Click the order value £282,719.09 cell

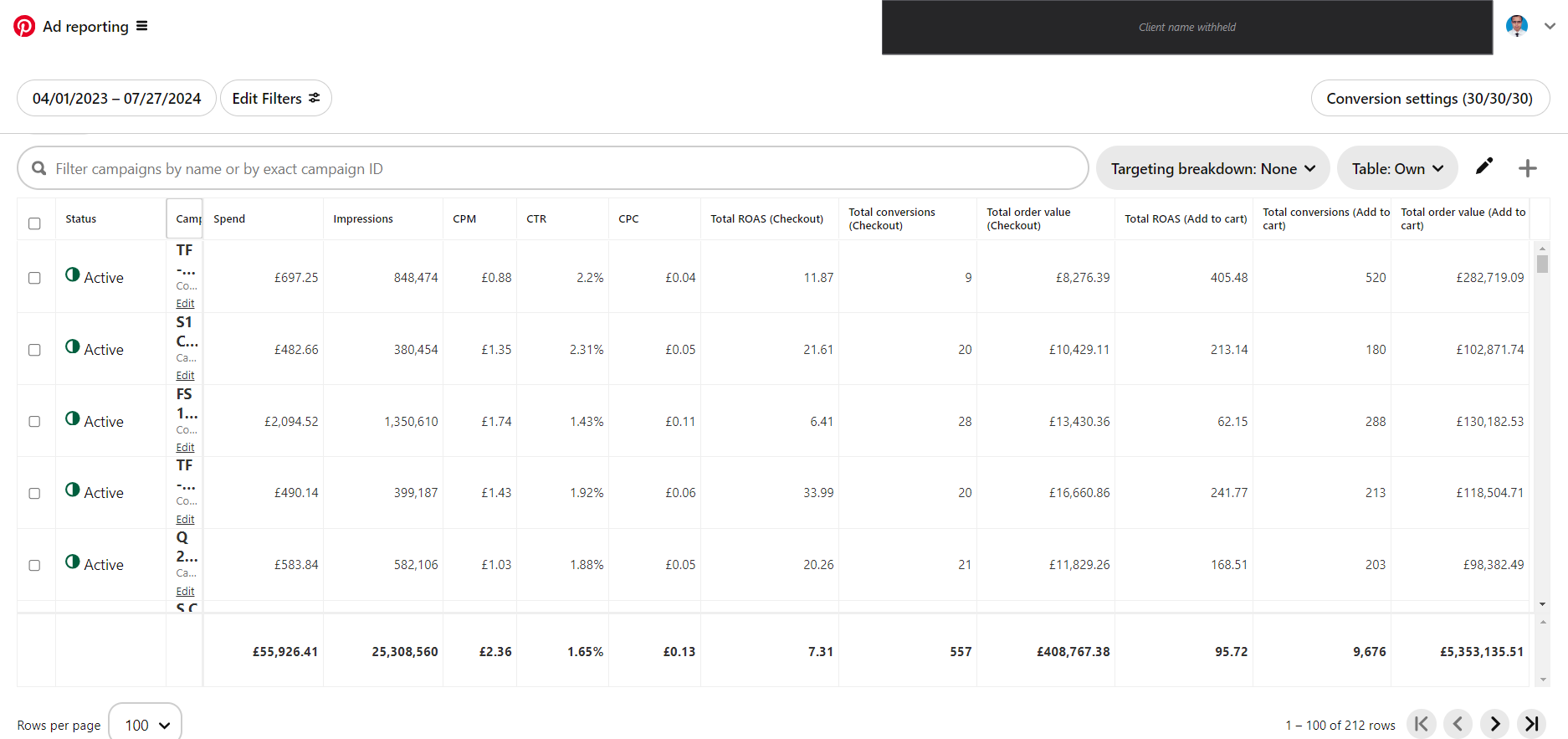(x=1490, y=277)
